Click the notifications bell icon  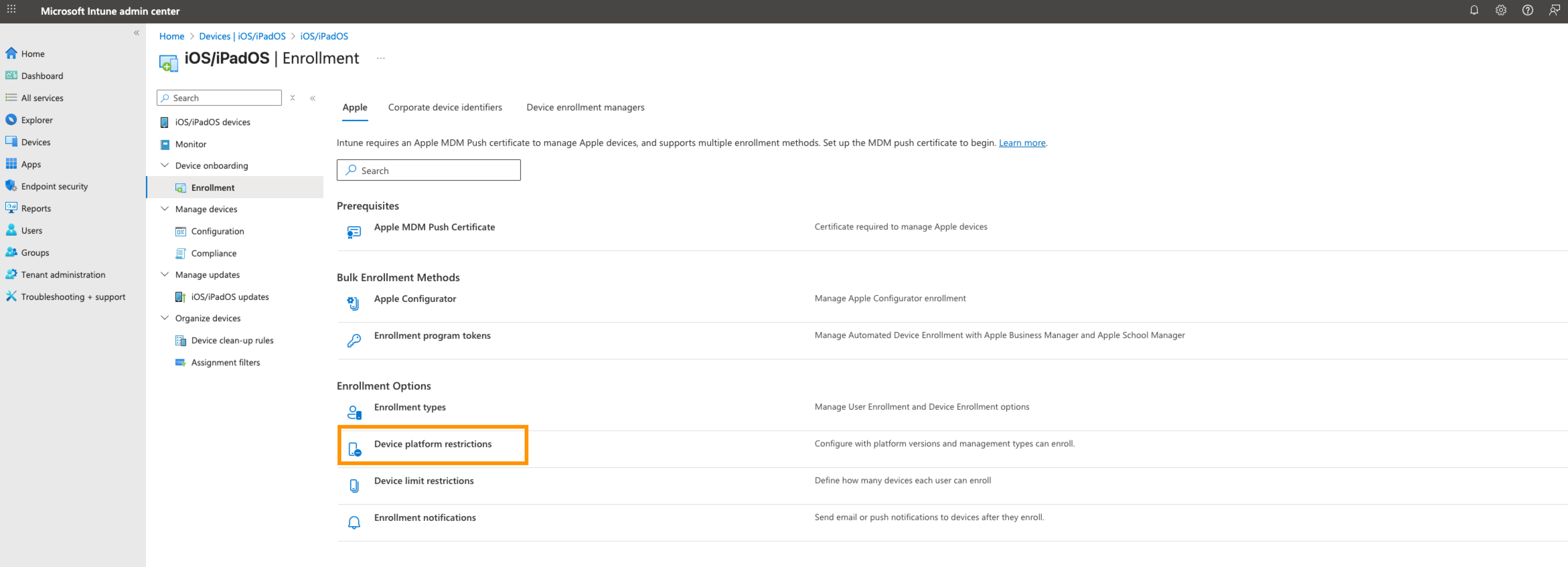(1474, 10)
